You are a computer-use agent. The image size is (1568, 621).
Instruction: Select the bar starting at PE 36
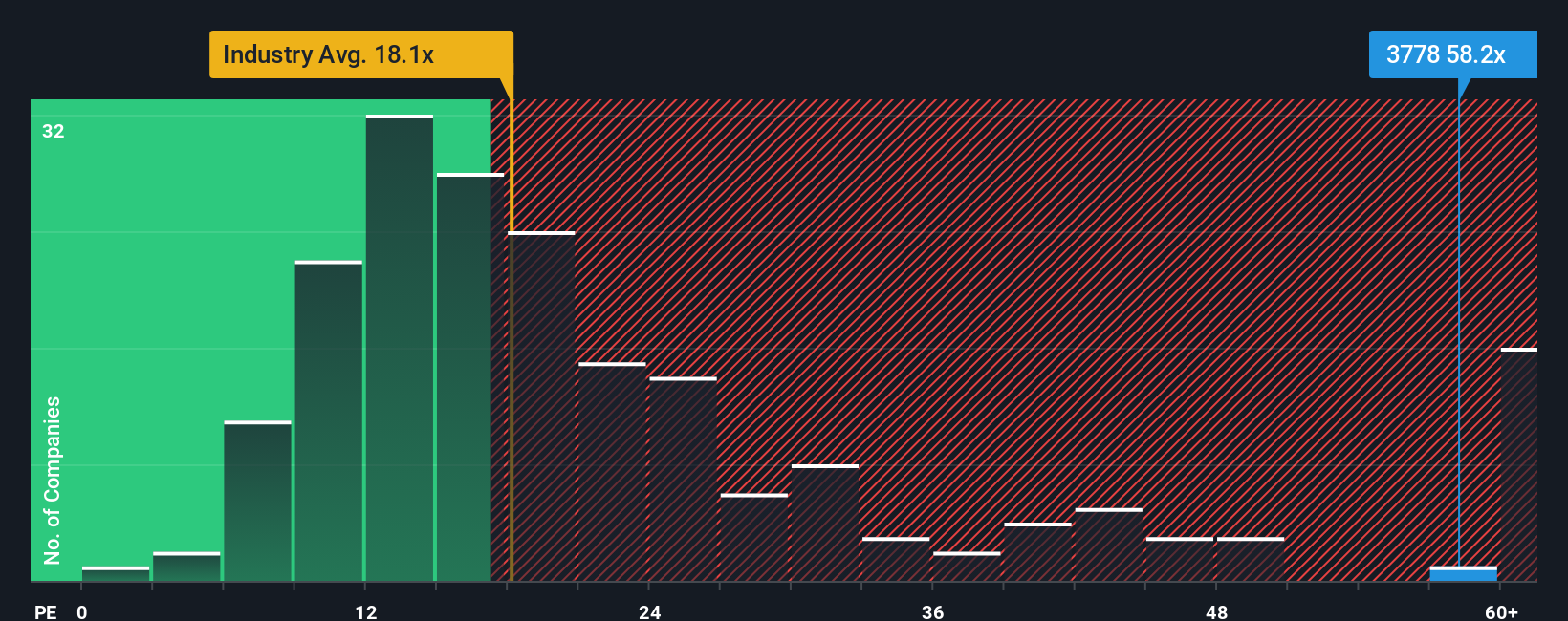point(967,566)
